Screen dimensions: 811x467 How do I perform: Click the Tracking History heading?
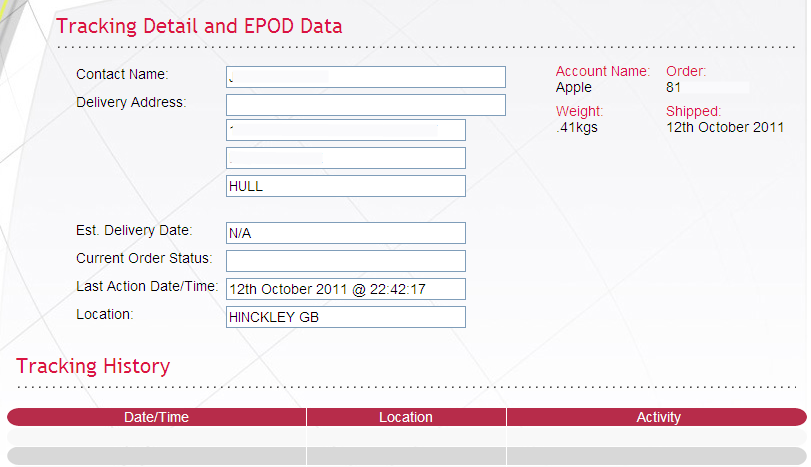point(93,366)
